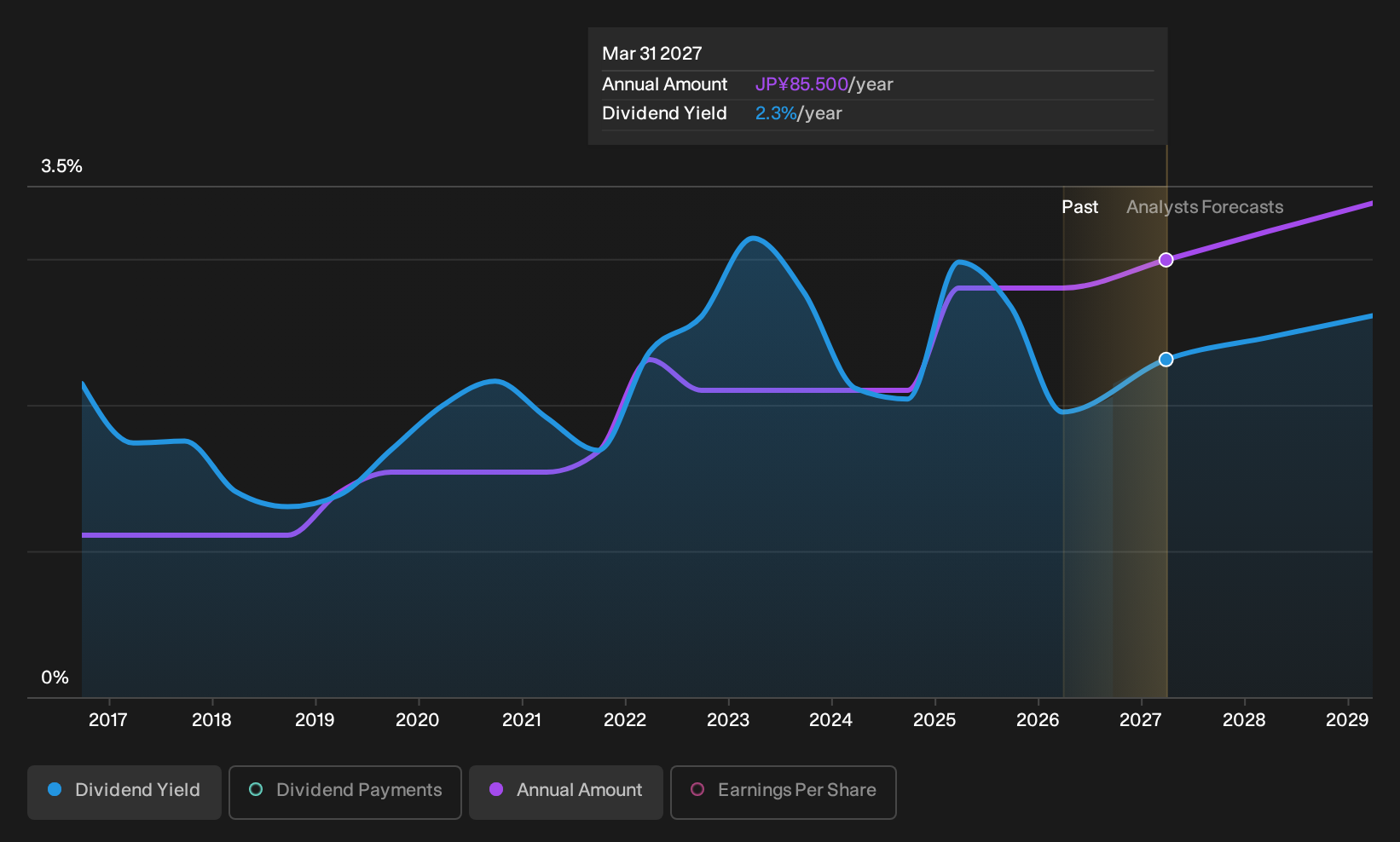Screen dimensions: 1400x842
Task: Click the 2025 x-axis year label
Action: pos(934,720)
